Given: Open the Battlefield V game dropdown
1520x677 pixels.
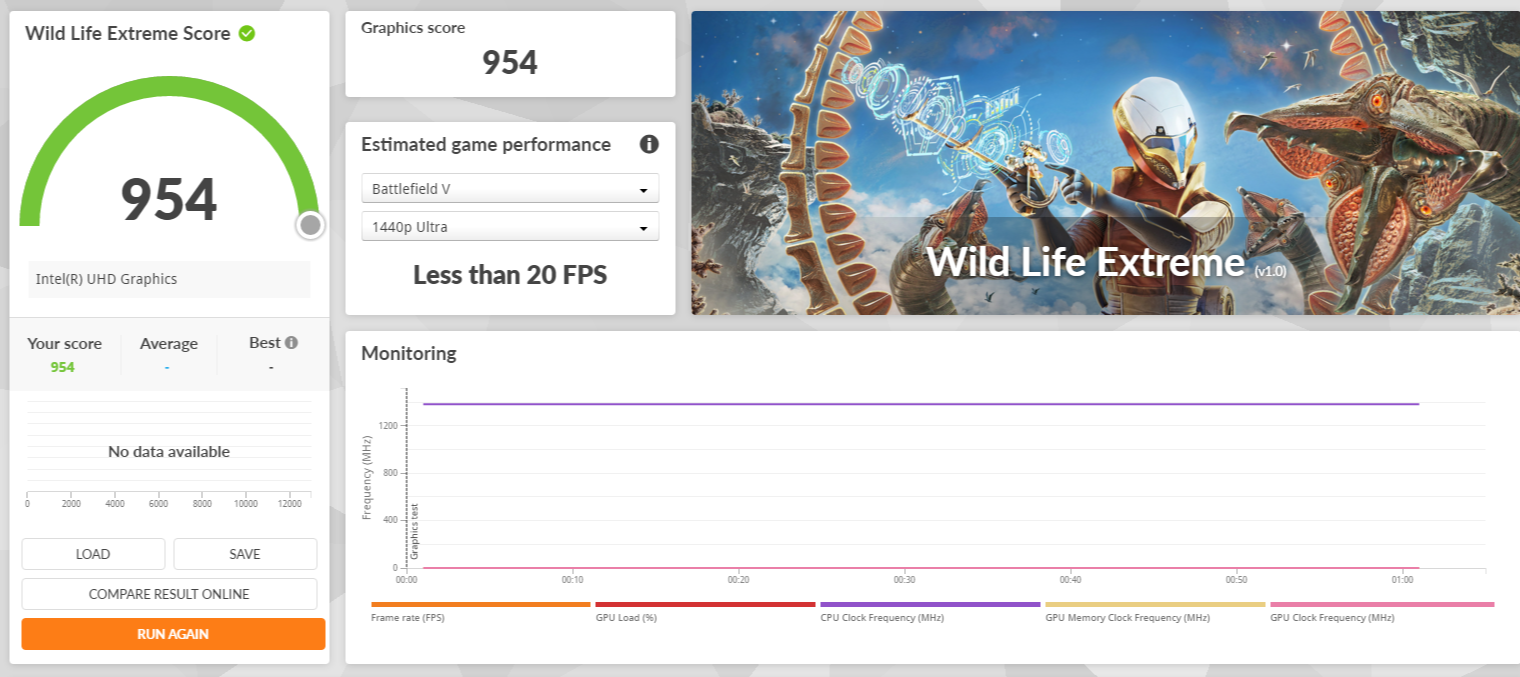Looking at the screenshot, I should [510, 188].
